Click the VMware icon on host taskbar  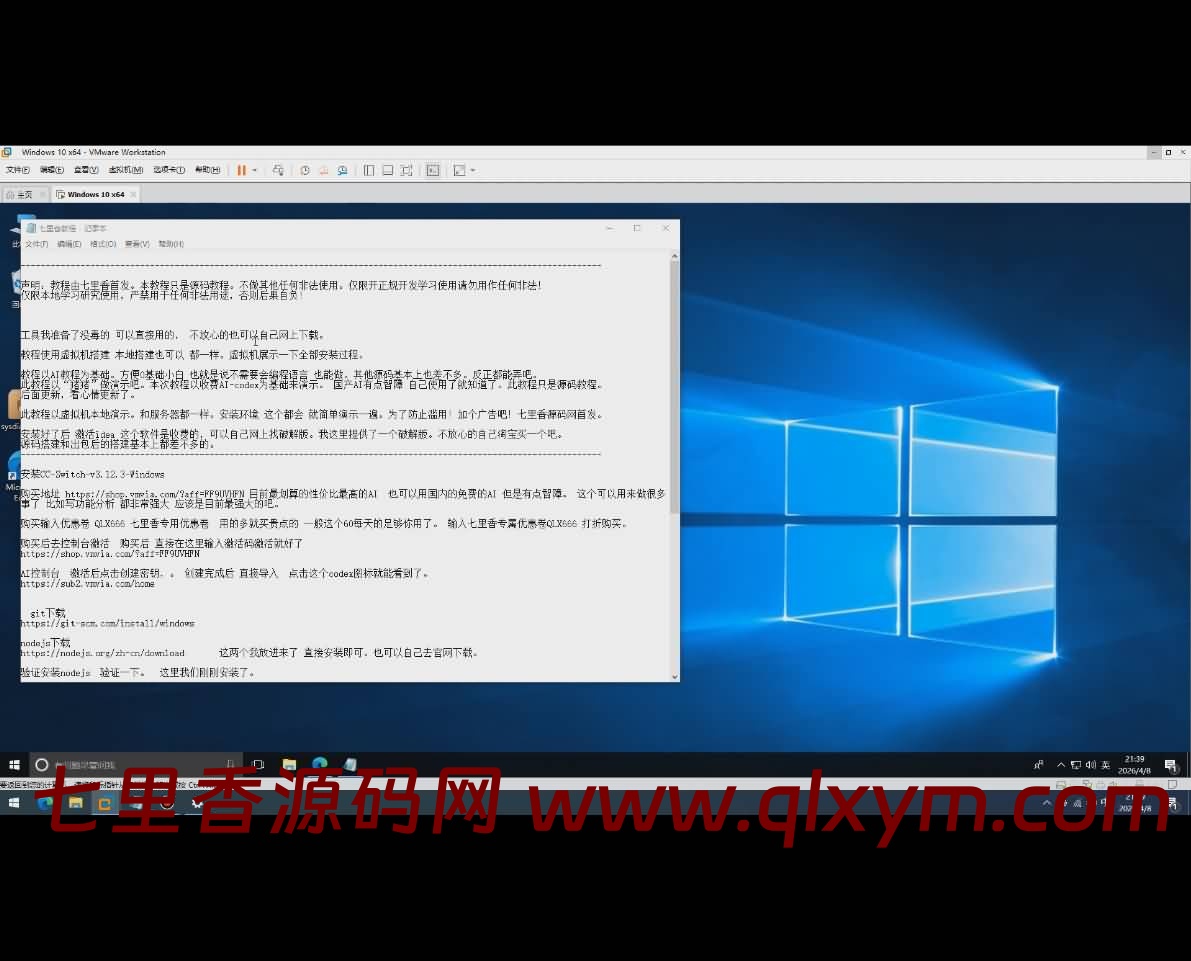105,802
